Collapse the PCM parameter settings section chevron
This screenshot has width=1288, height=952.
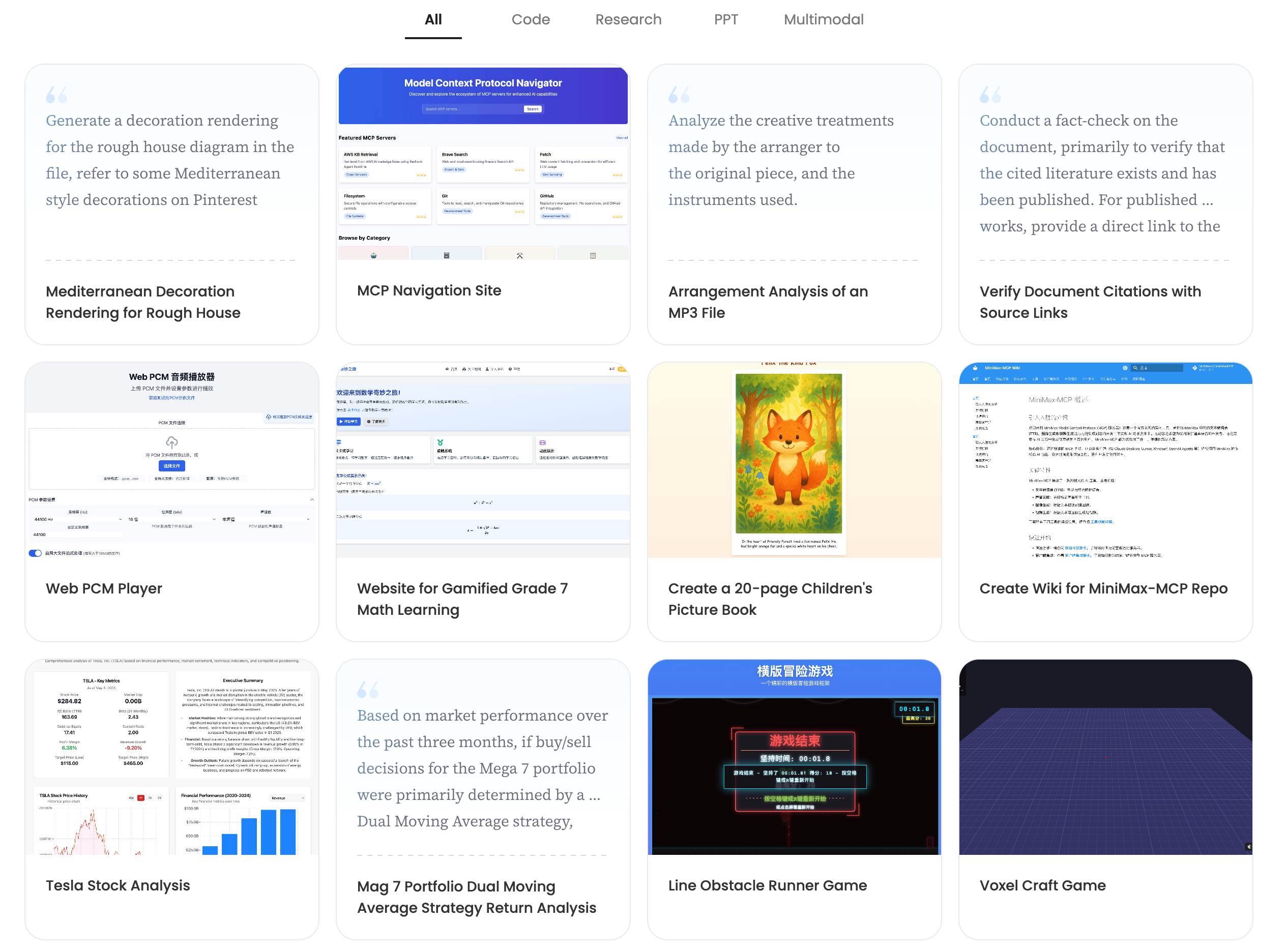click(x=312, y=499)
